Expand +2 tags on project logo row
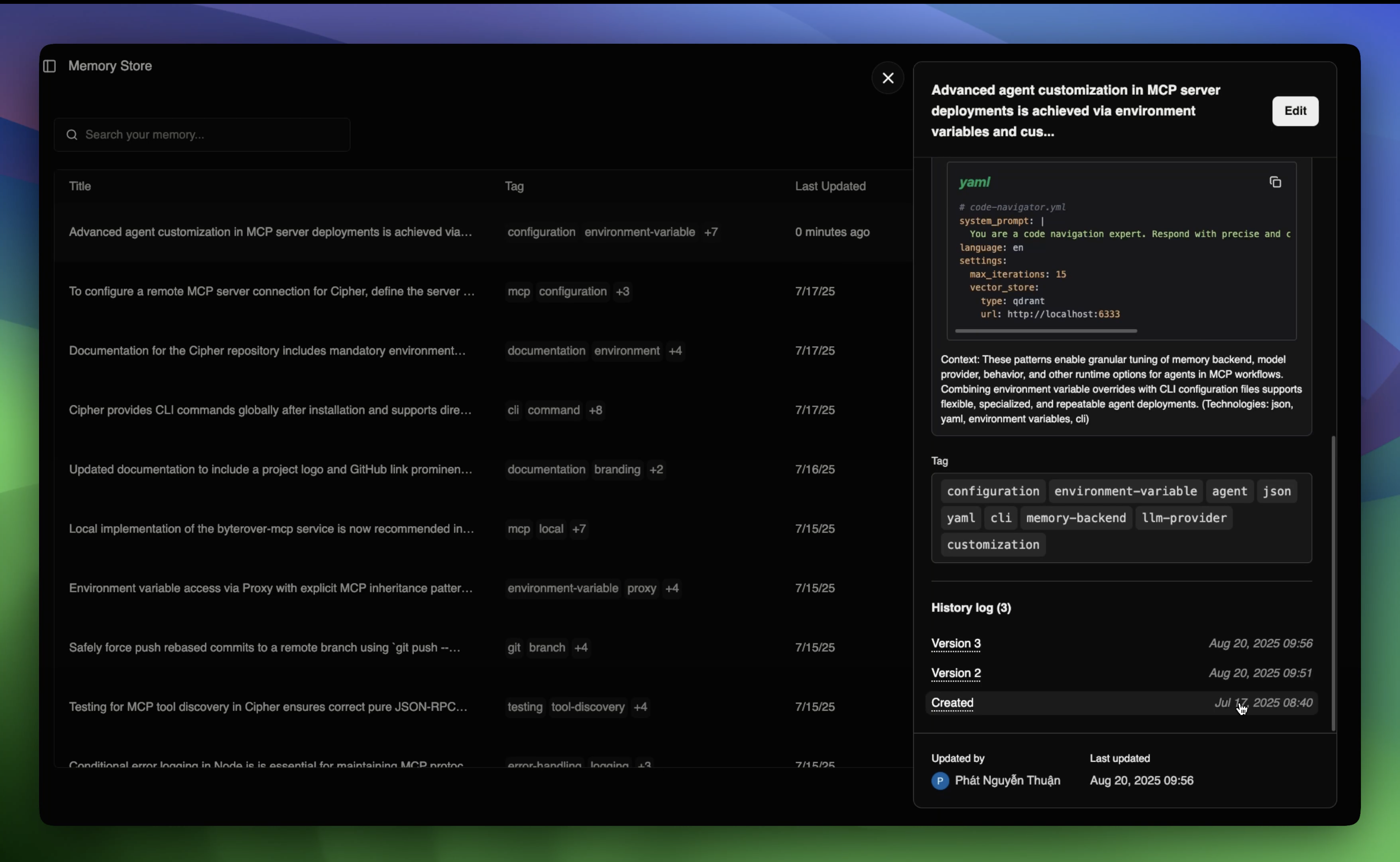1400x862 pixels. [x=656, y=469]
